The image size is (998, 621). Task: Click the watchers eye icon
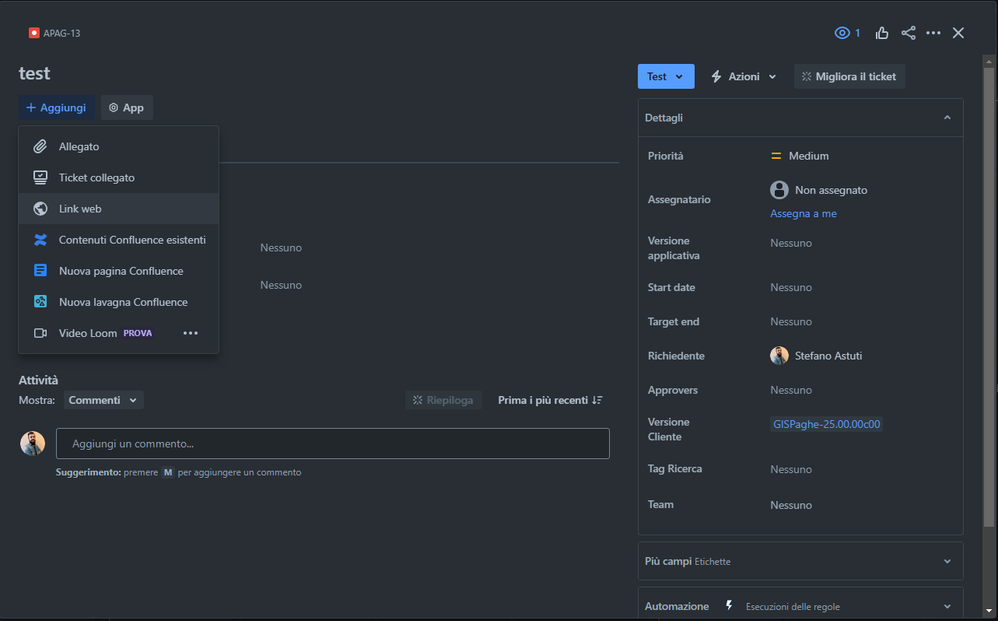841,32
